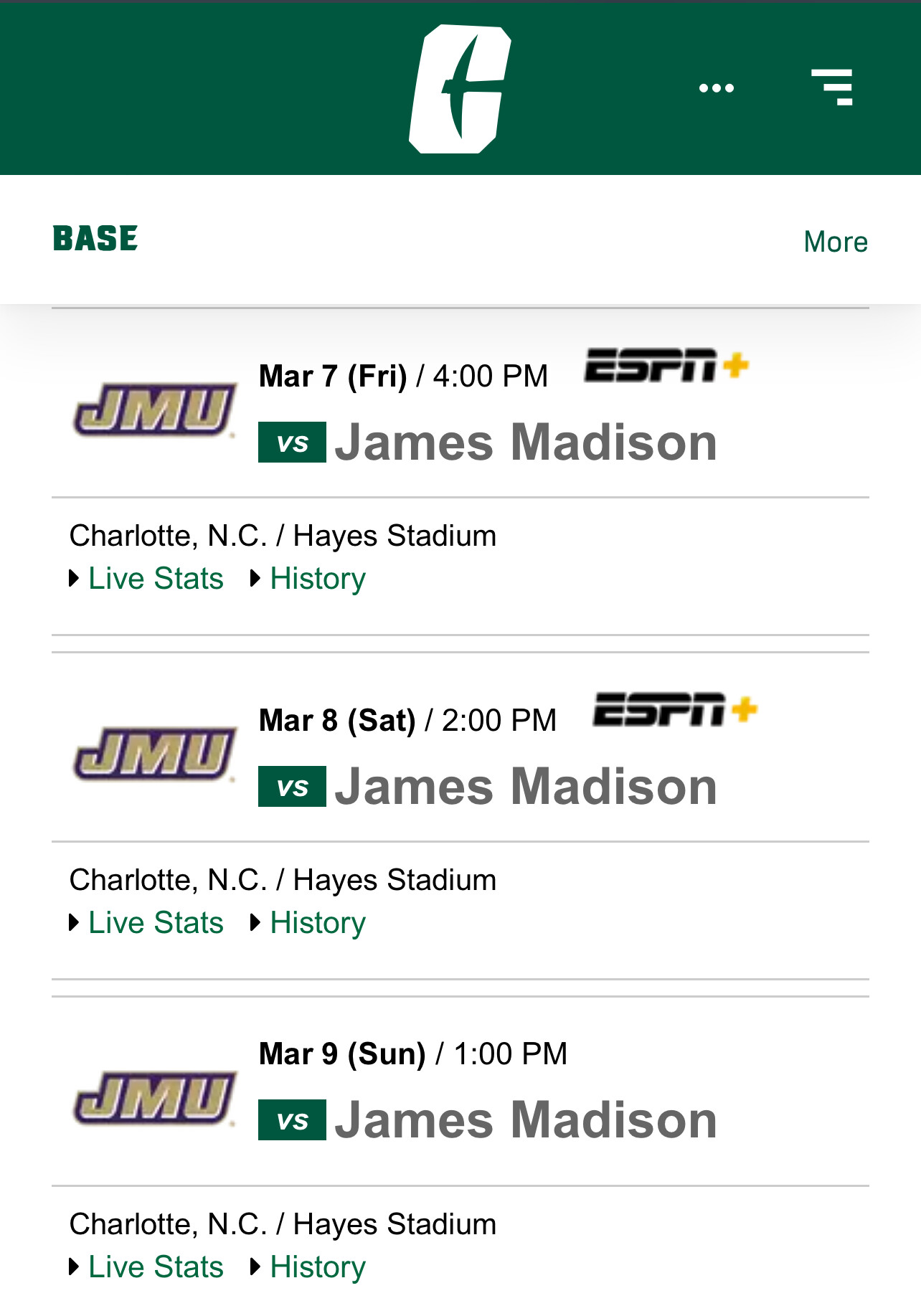This screenshot has height=1316, width=921.
Task: Open the hamburger navigation menu icon
Action: (832, 87)
